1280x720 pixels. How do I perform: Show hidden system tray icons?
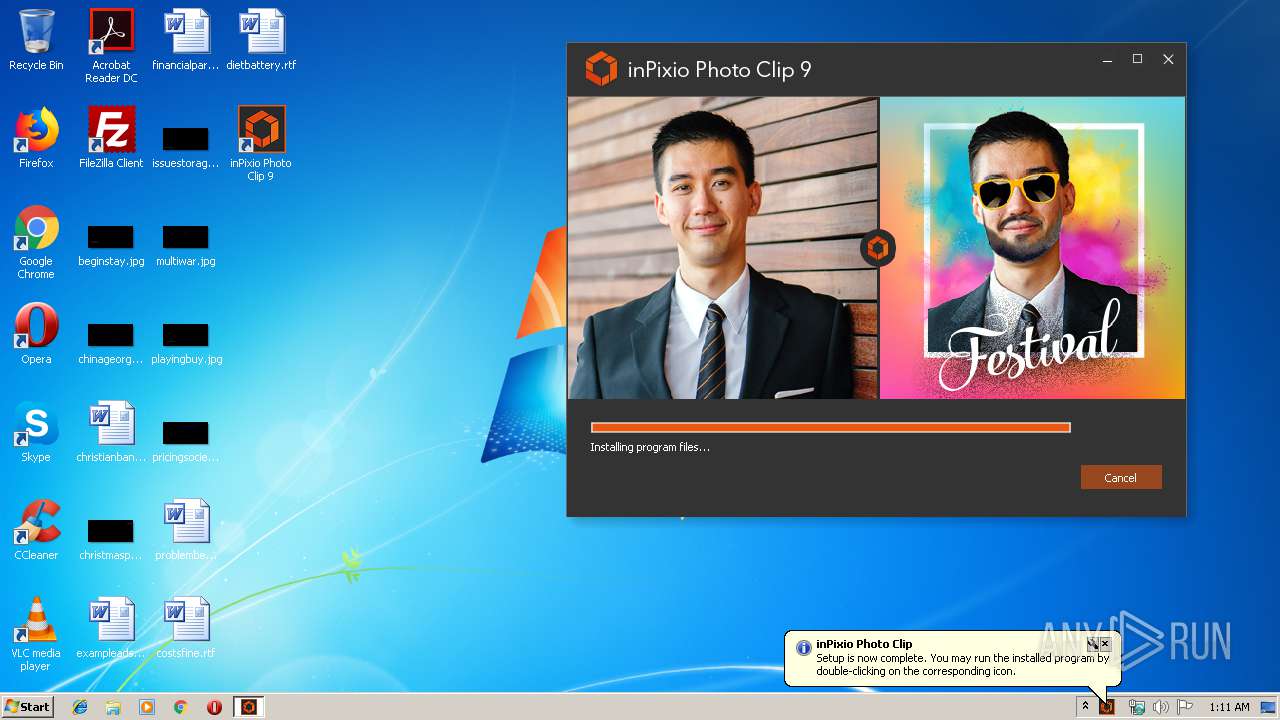pyautogui.click(x=1085, y=707)
